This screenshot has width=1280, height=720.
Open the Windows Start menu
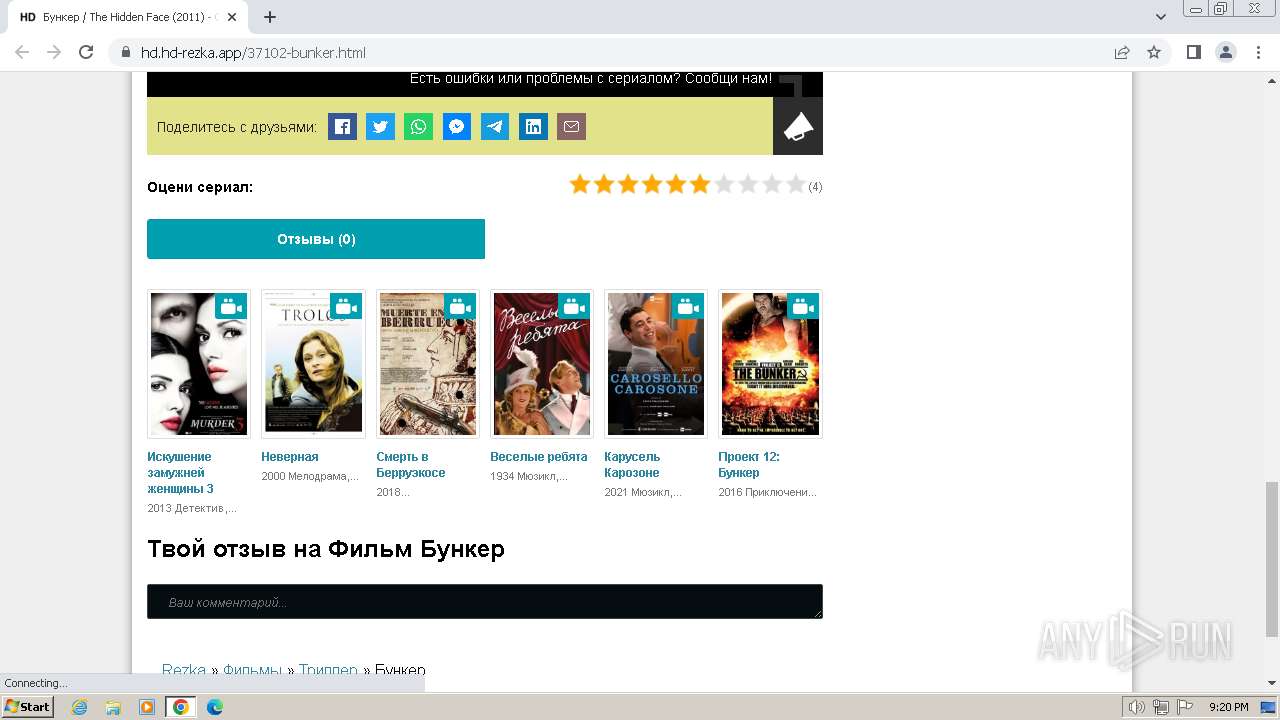click(x=28, y=707)
